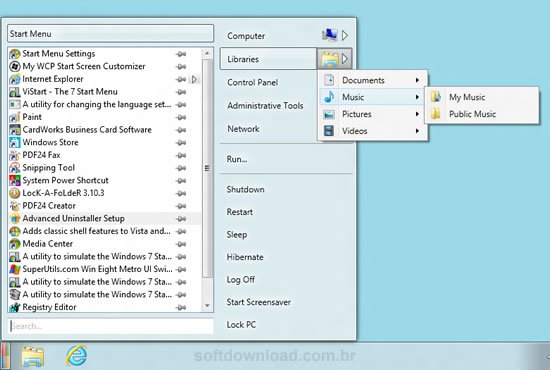Click the Music note icon

tap(329, 97)
